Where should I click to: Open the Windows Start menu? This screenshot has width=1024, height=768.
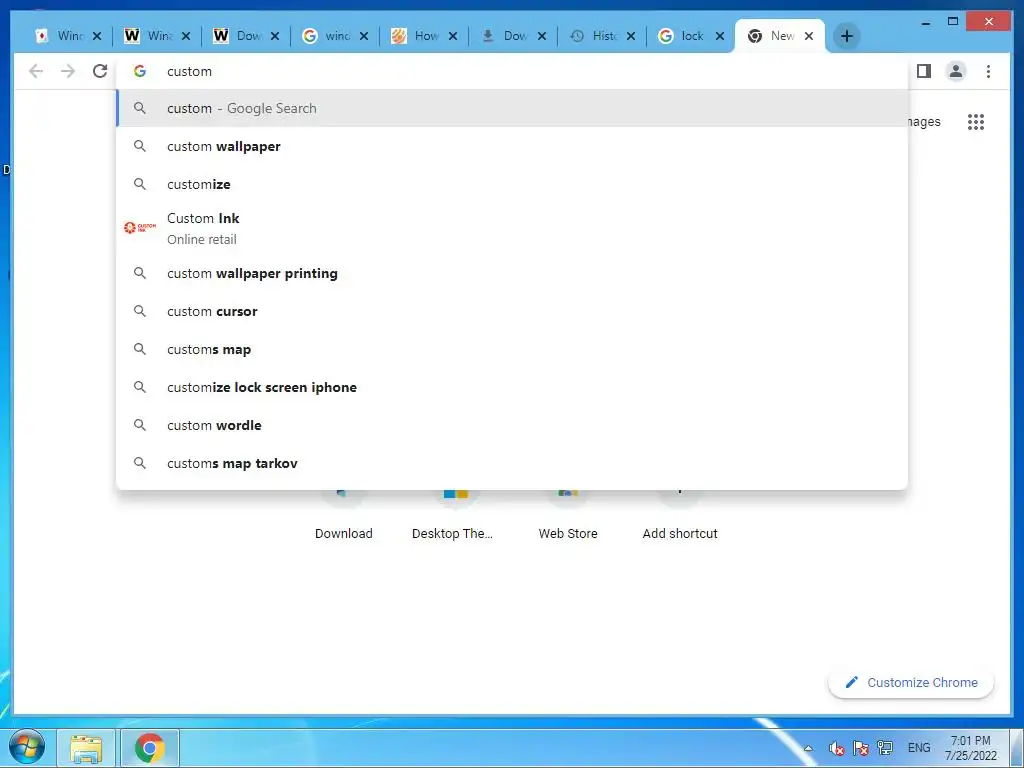(x=27, y=747)
